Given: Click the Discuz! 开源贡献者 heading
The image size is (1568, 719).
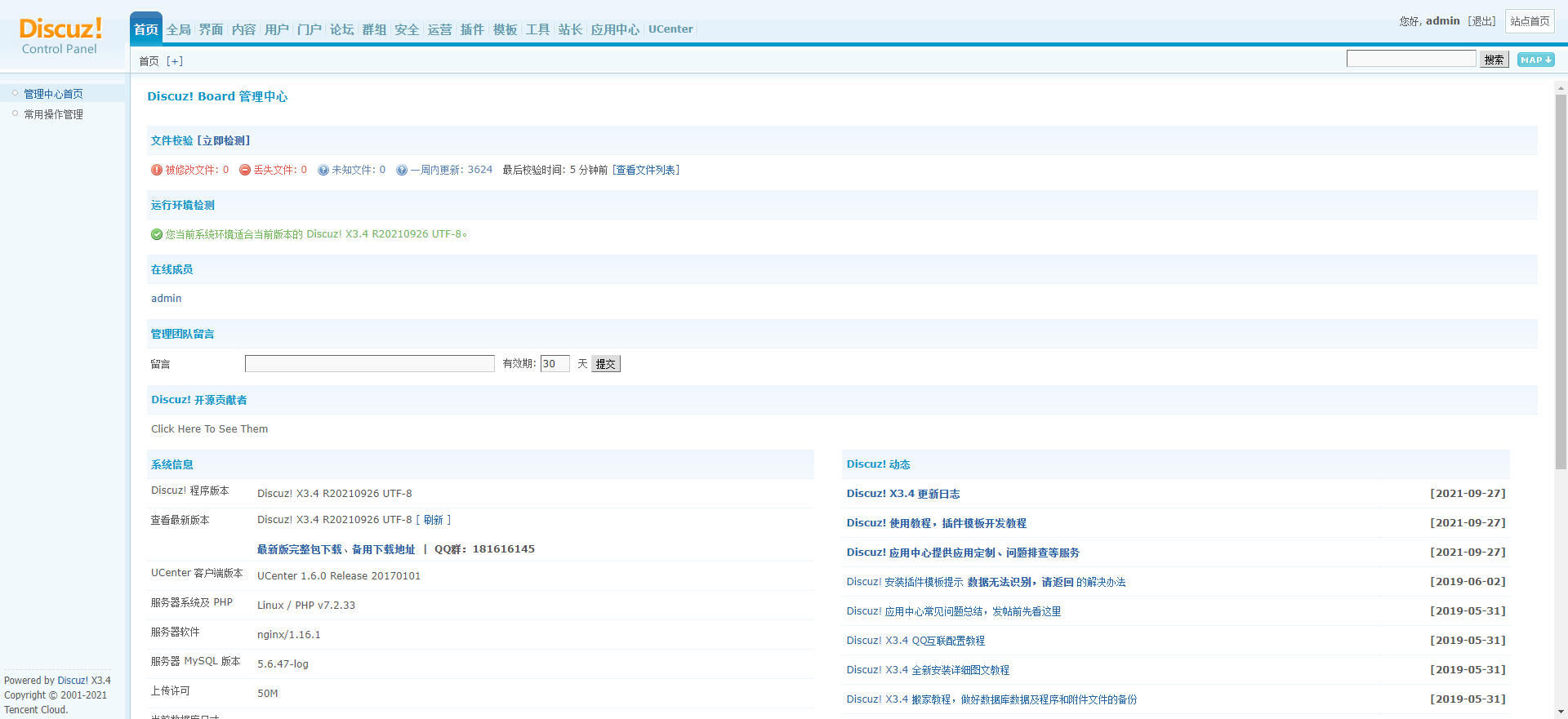Looking at the screenshot, I should point(199,400).
